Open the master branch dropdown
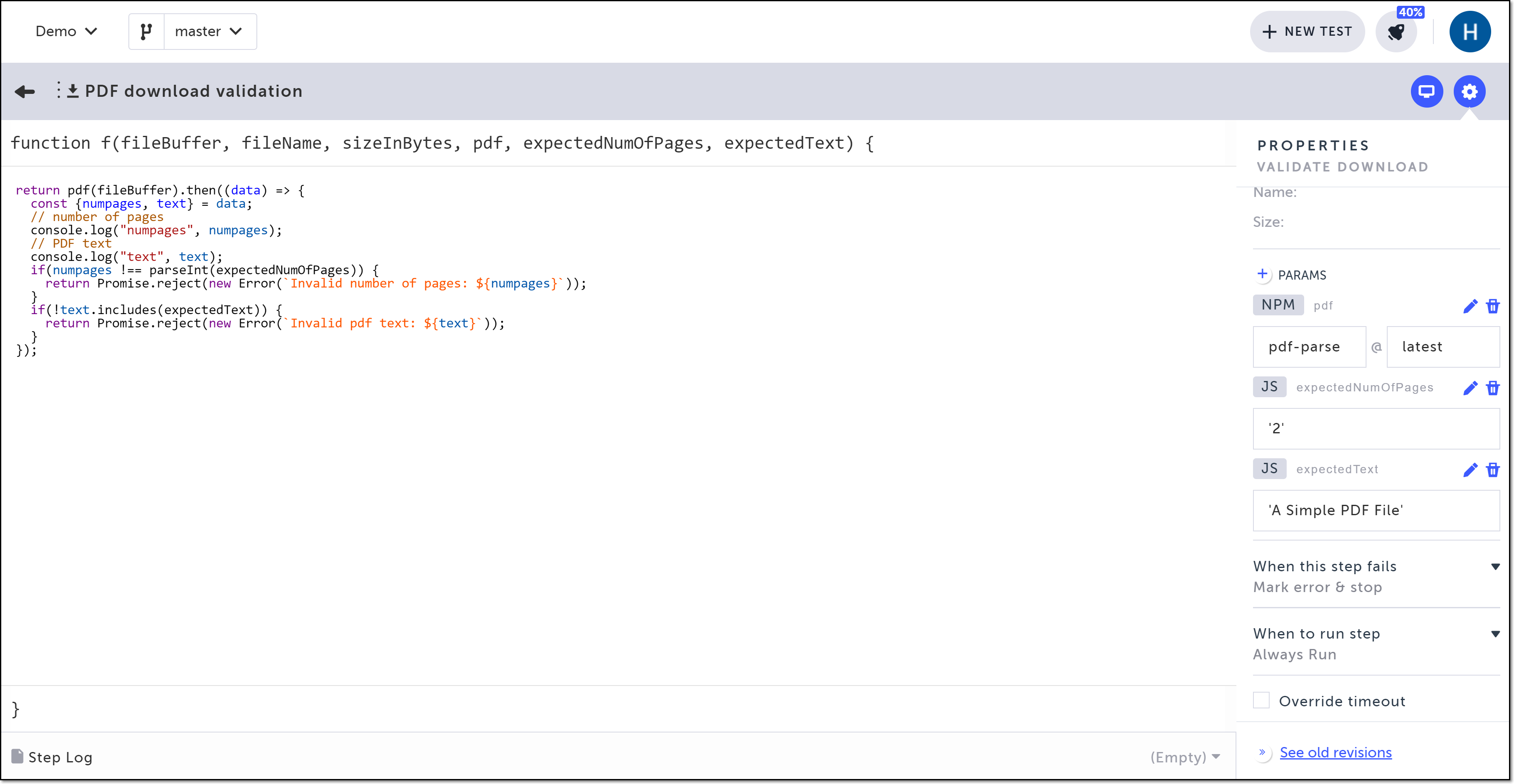Image resolution: width=1514 pixels, height=784 pixels. (209, 32)
